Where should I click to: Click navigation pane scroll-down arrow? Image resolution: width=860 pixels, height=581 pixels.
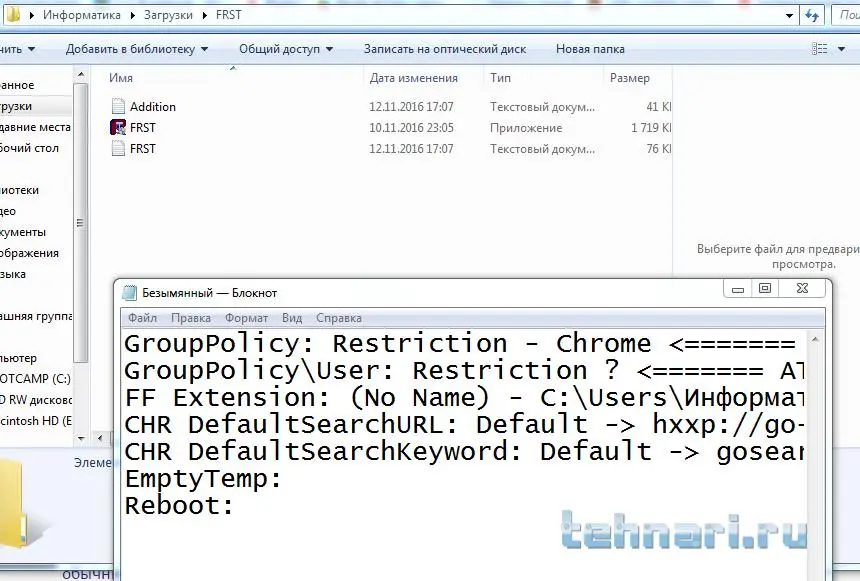81,438
